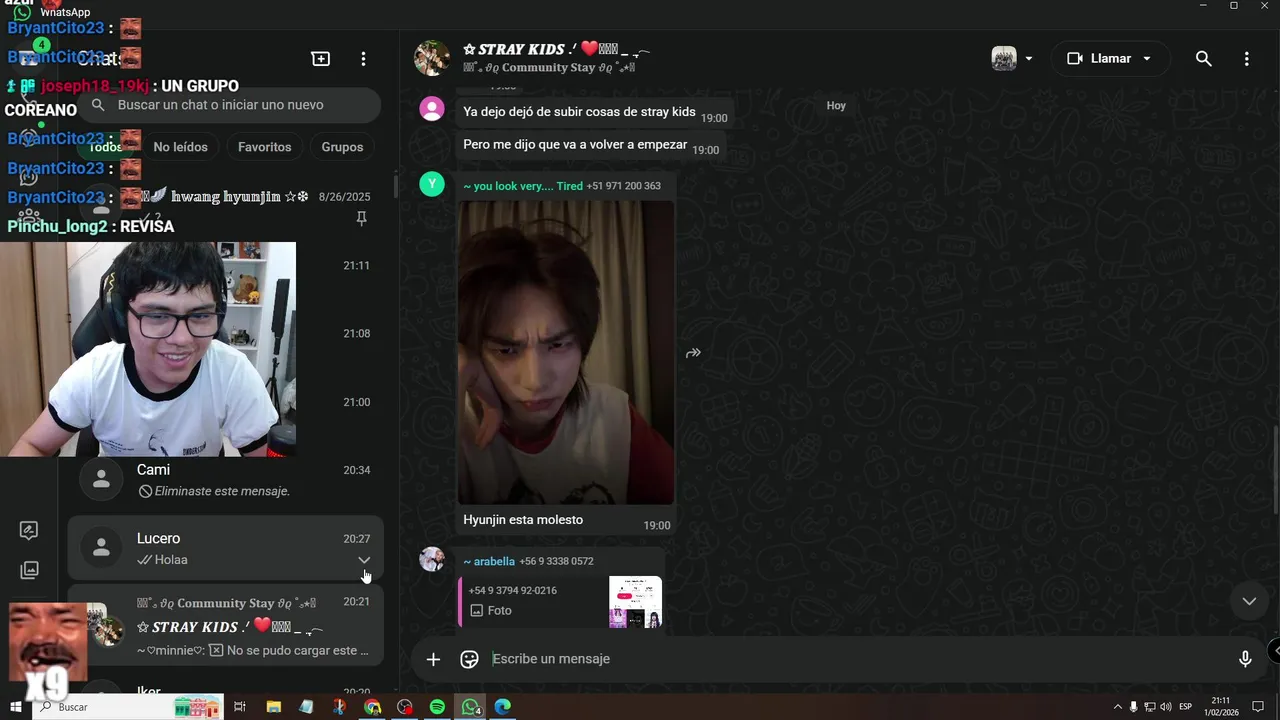Open the STRAY KIDS group title header
This screenshot has height=720, width=1280.
(557, 50)
